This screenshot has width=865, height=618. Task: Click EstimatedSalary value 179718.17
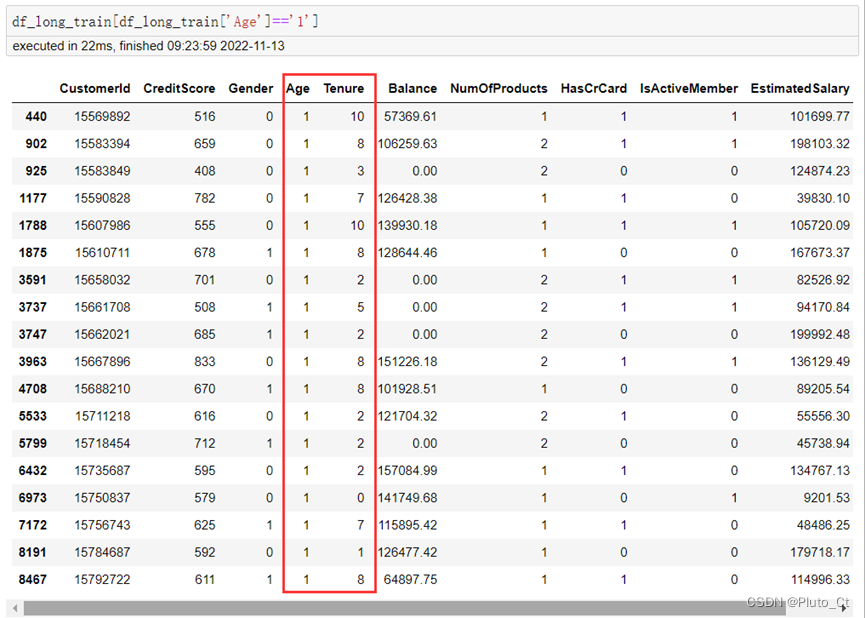pos(820,552)
